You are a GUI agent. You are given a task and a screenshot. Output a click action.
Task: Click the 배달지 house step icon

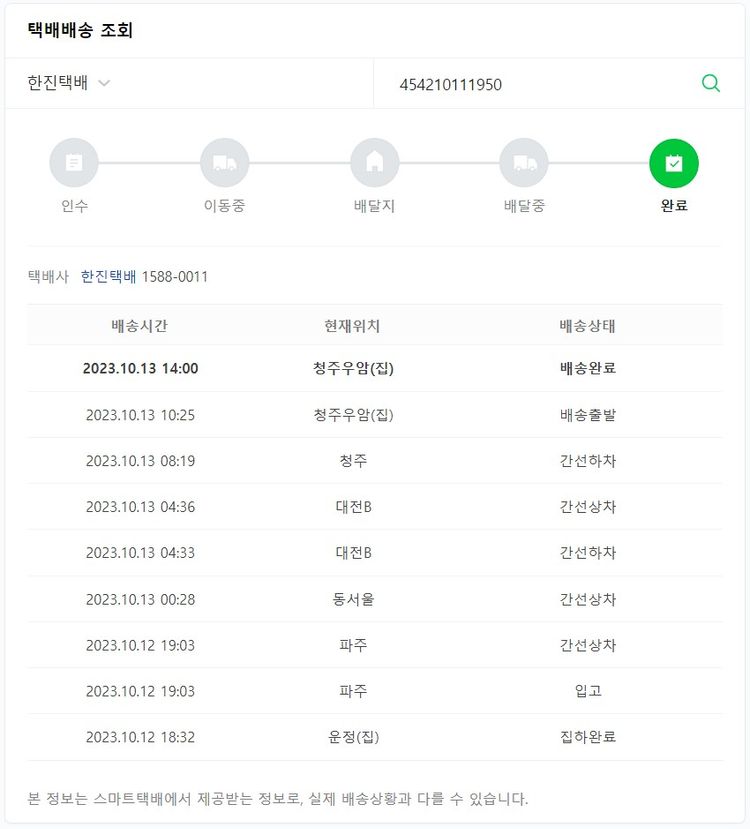pyautogui.click(x=374, y=163)
